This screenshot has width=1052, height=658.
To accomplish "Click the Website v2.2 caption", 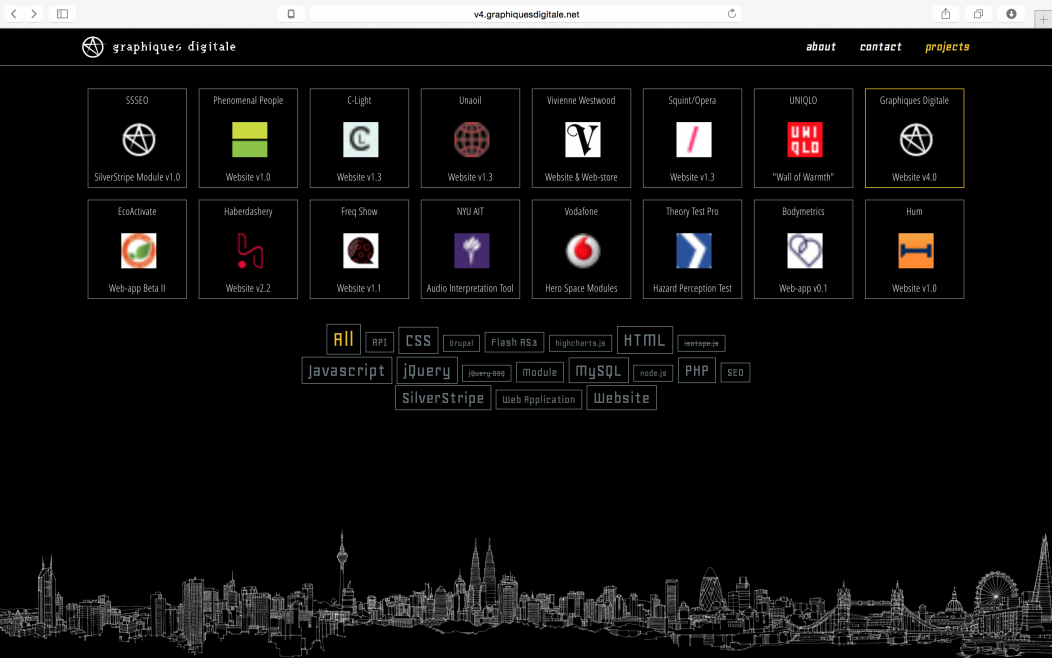I will pos(248,288).
